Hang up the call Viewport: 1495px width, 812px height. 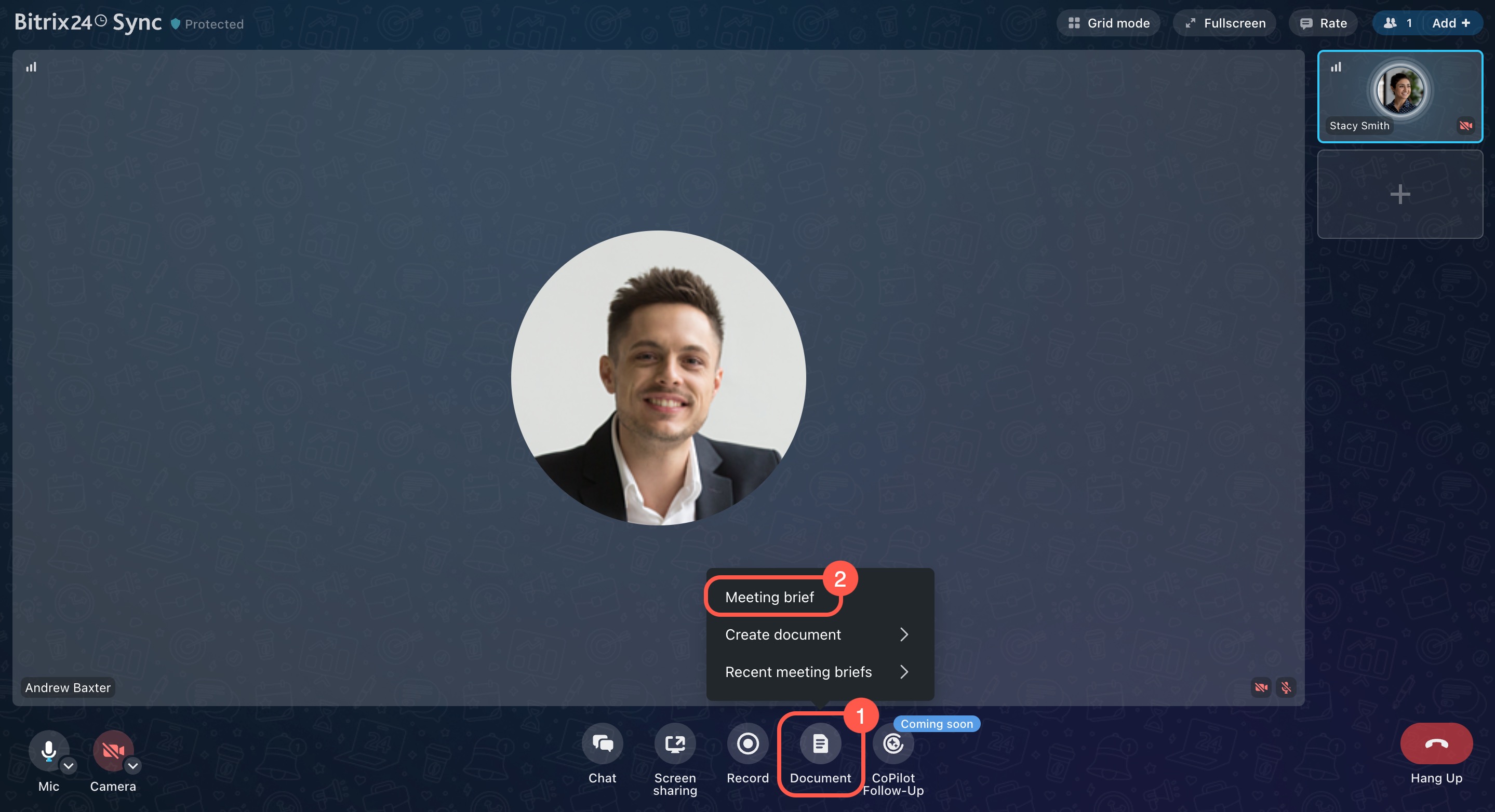1436,743
